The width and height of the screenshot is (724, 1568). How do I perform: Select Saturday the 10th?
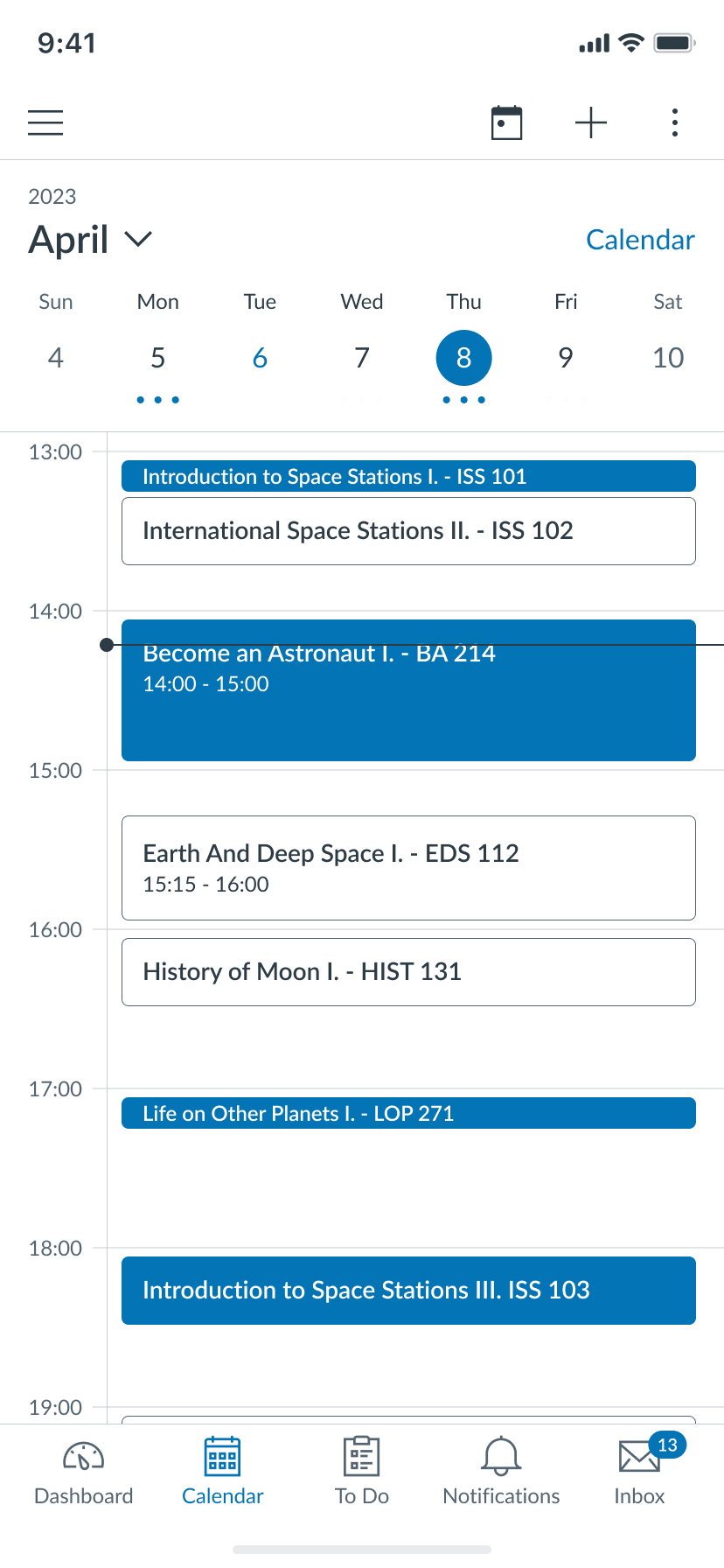pos(668,358)
